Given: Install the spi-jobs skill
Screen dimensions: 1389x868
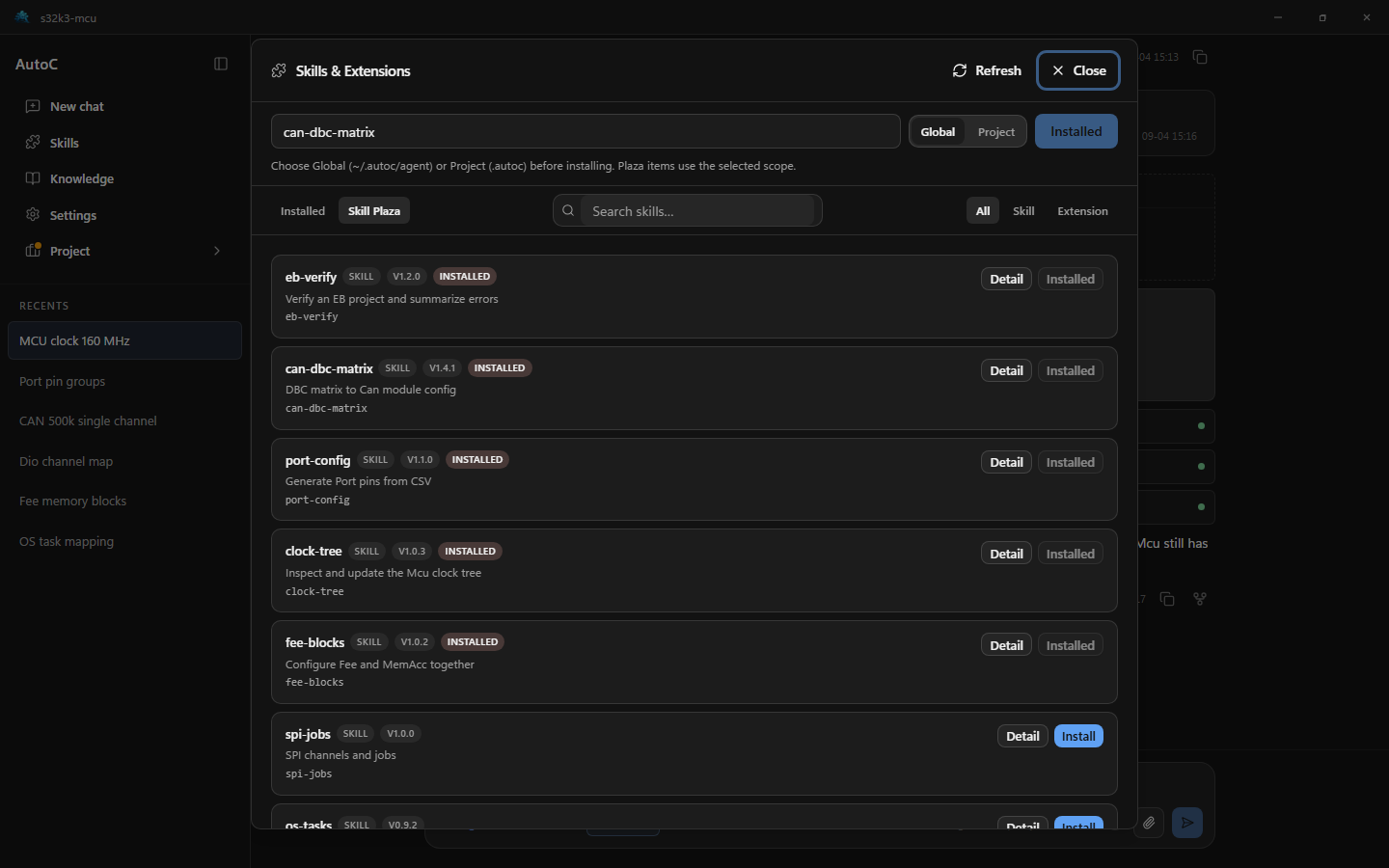Looking at the screenshot, I should point(1078,736).
